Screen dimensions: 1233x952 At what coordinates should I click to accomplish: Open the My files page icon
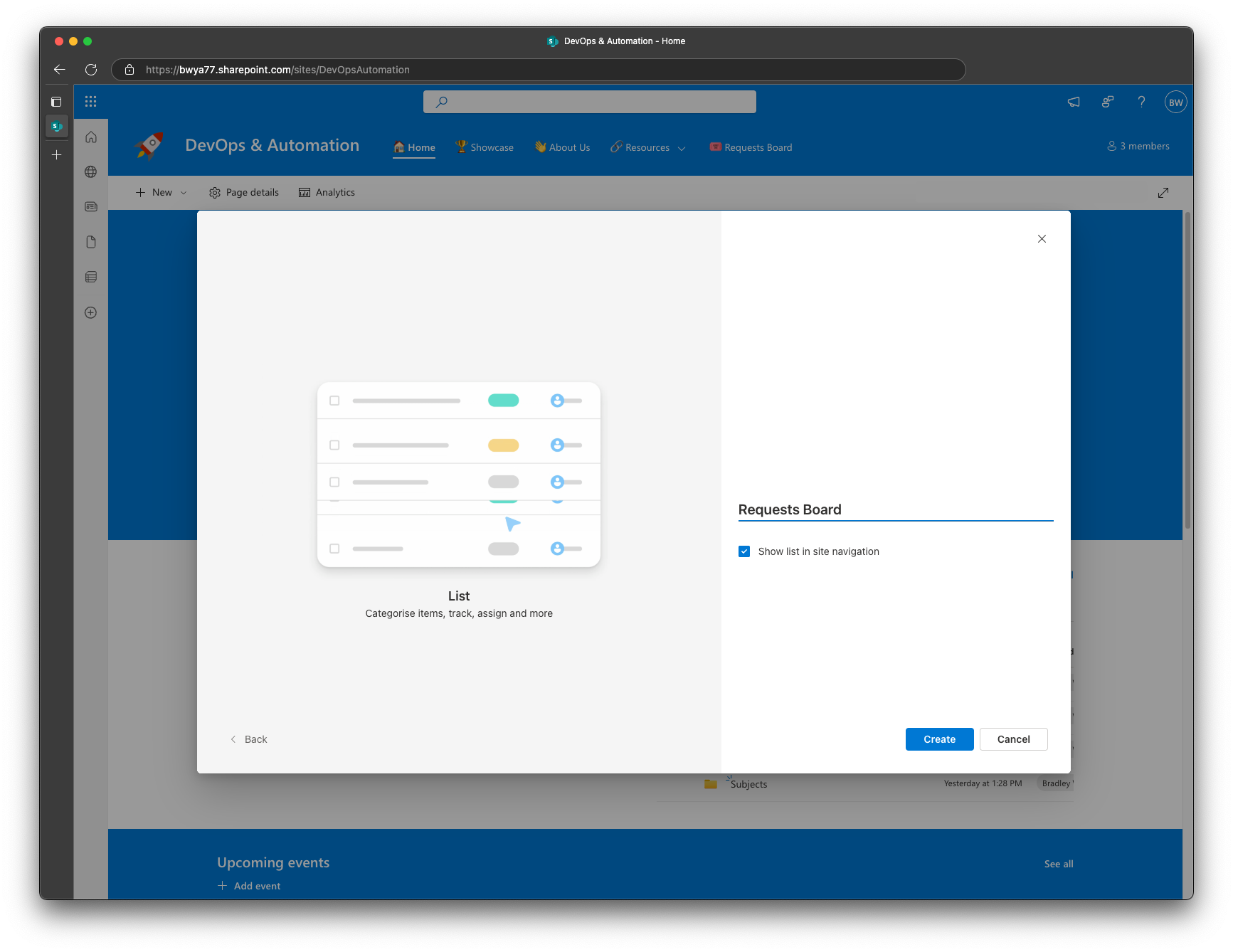[x=91, y=242]
